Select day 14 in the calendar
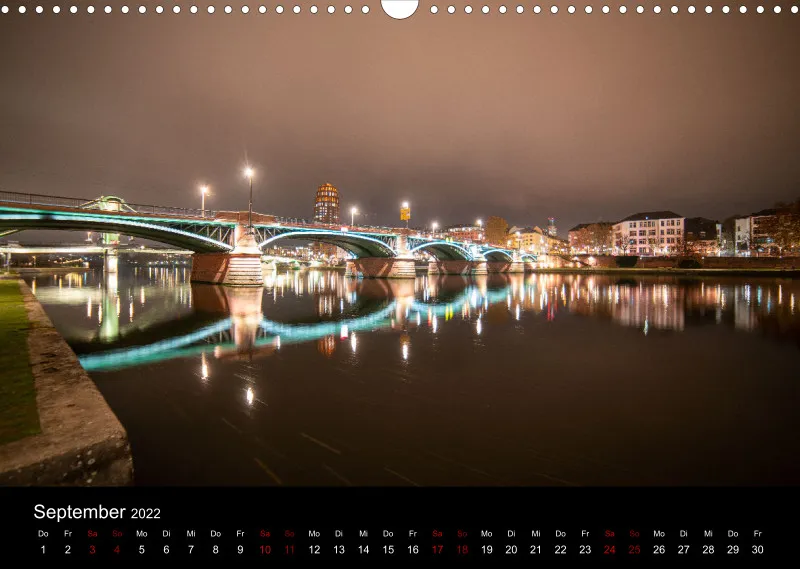The image size is (800, 569). click(x=363, y=550)
